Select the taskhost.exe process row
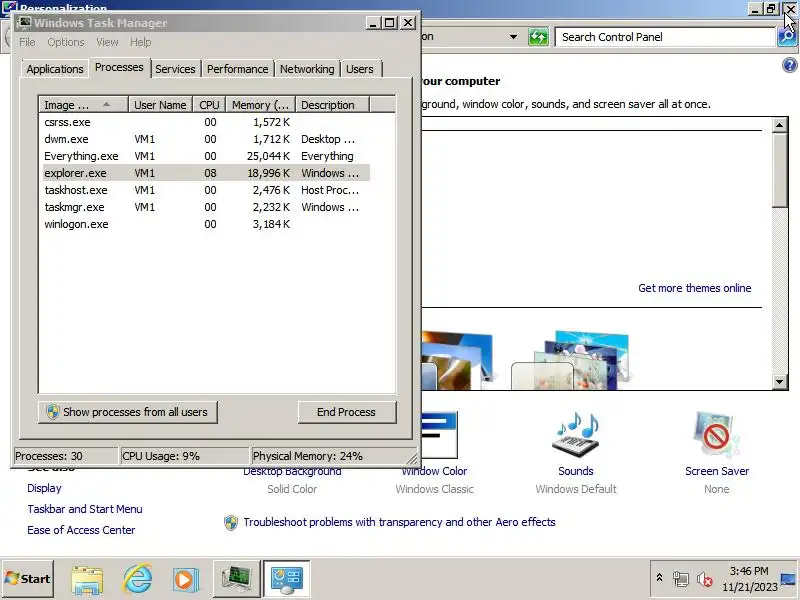The width and height of the screenshot is (800, 600). pyautogui.click(x=206, y=190)
